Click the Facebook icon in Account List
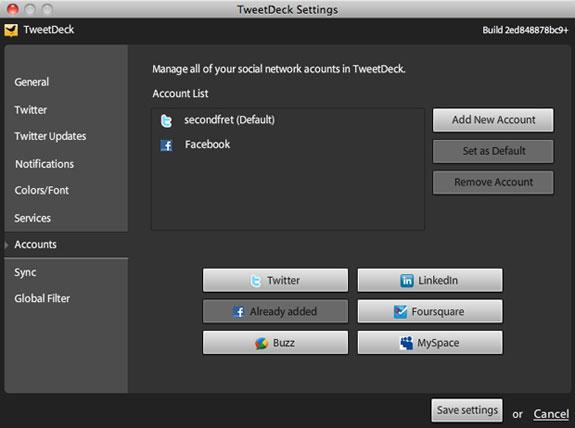 point(167,145)
